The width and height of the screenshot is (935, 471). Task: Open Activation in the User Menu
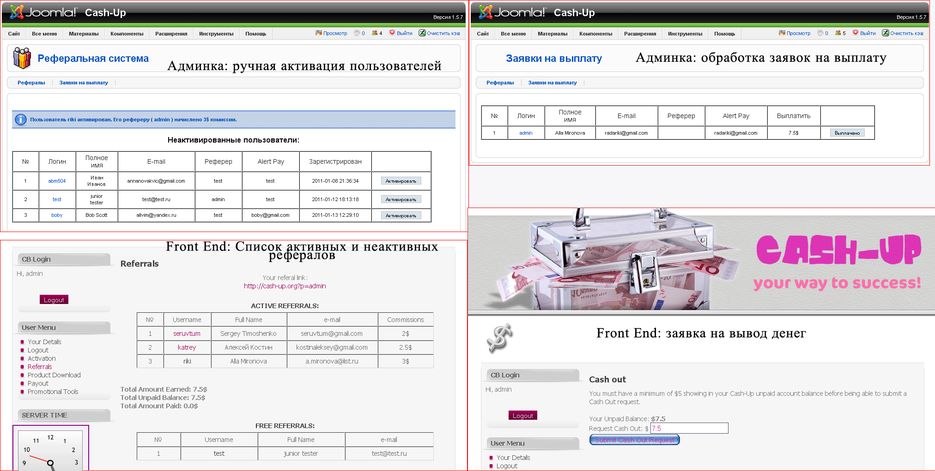click(41, 359)
